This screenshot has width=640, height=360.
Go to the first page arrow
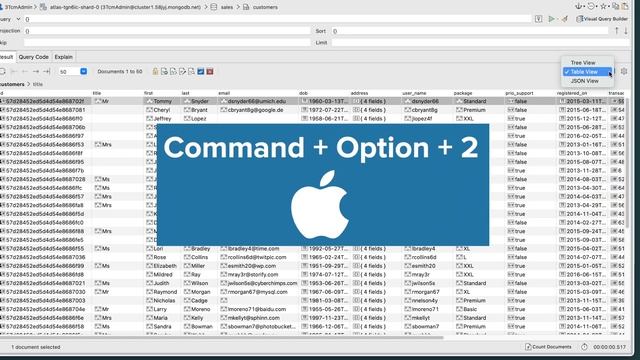click(14, 71)
